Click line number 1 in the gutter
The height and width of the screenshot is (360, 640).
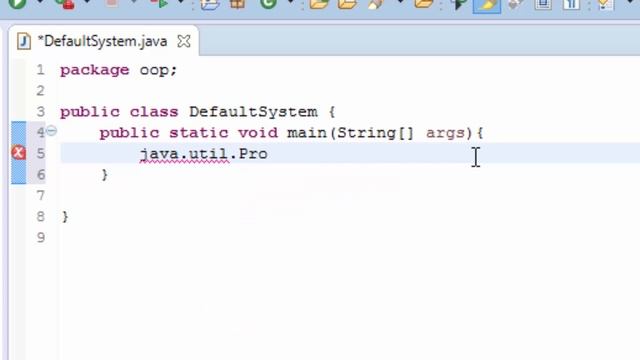(x=40, y=70)
